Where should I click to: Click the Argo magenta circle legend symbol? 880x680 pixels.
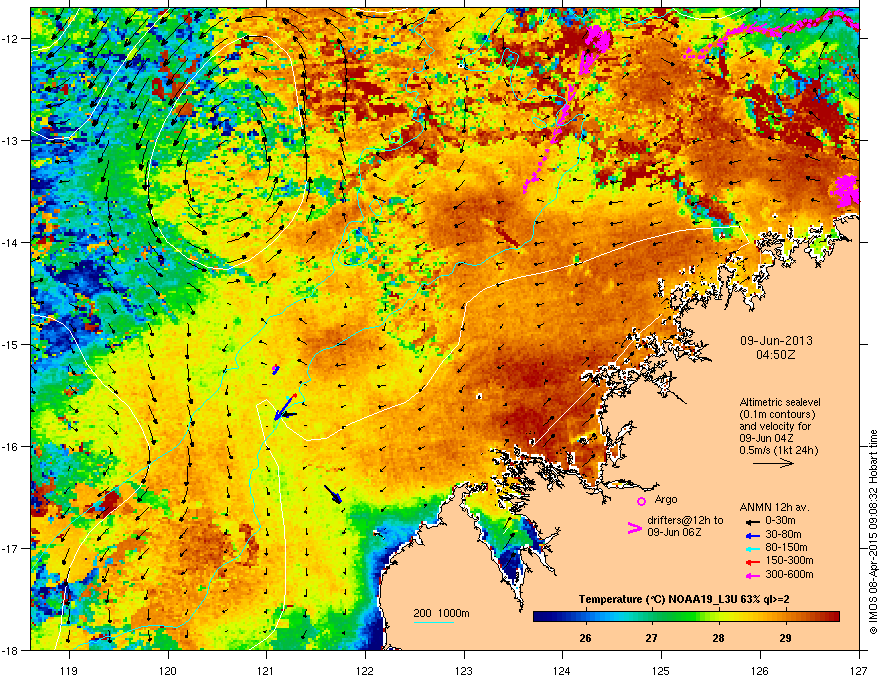point(641,501)
